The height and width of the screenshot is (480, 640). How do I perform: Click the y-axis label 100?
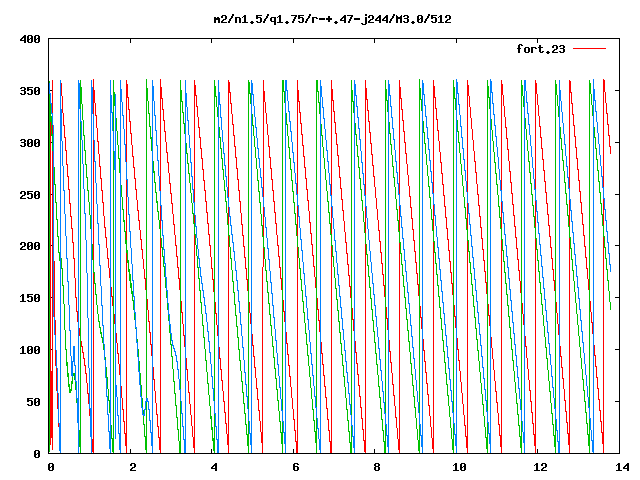tap(30, 350)
